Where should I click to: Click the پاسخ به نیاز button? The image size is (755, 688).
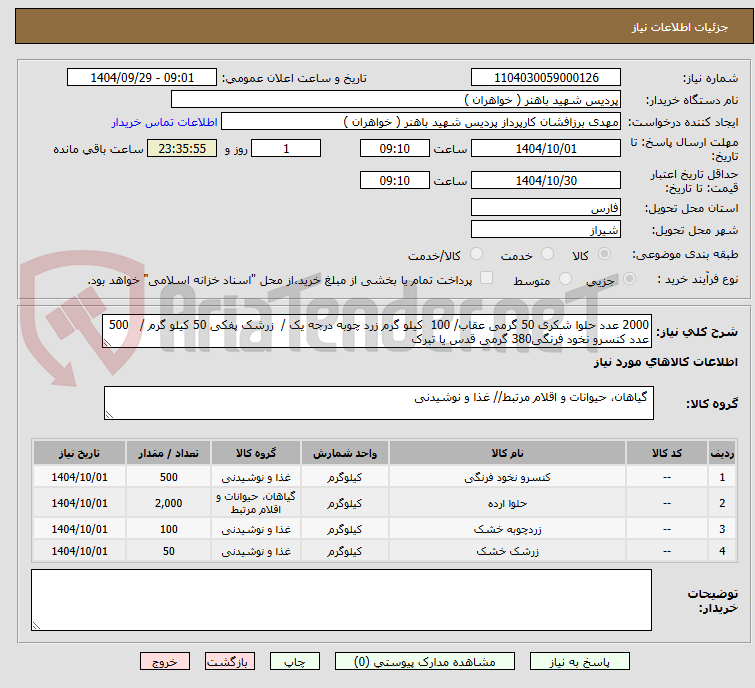[x=579, y=662]
